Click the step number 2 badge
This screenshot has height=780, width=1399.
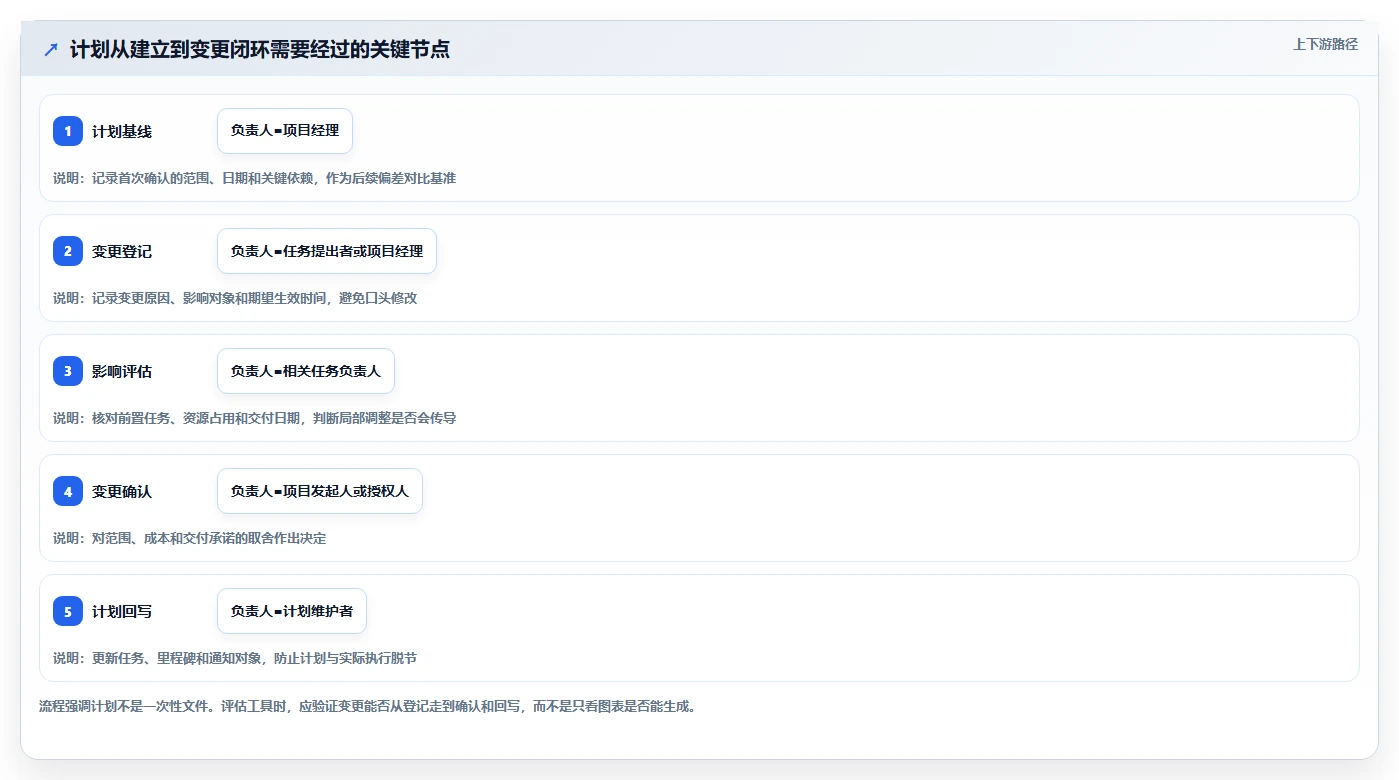[x=68, y=251]
